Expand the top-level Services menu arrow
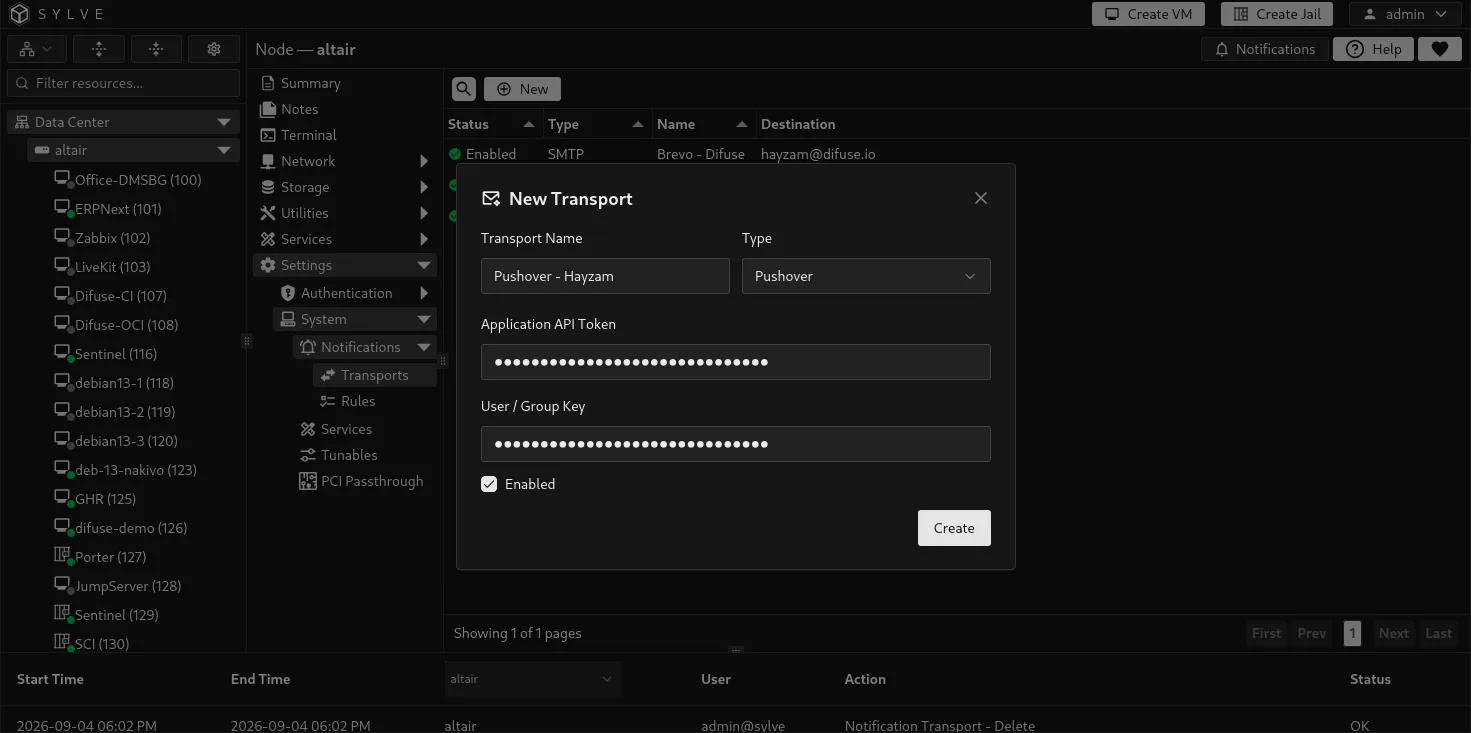This screenshot has height=733, width=1471. click(x=425, y=239)
